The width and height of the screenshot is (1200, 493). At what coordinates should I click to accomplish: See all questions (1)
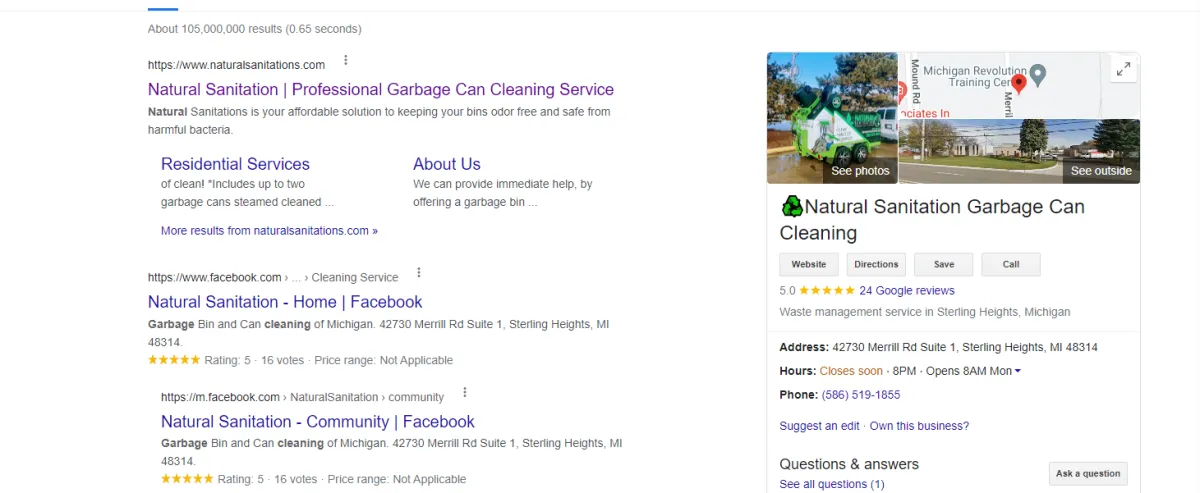[832, 484]
